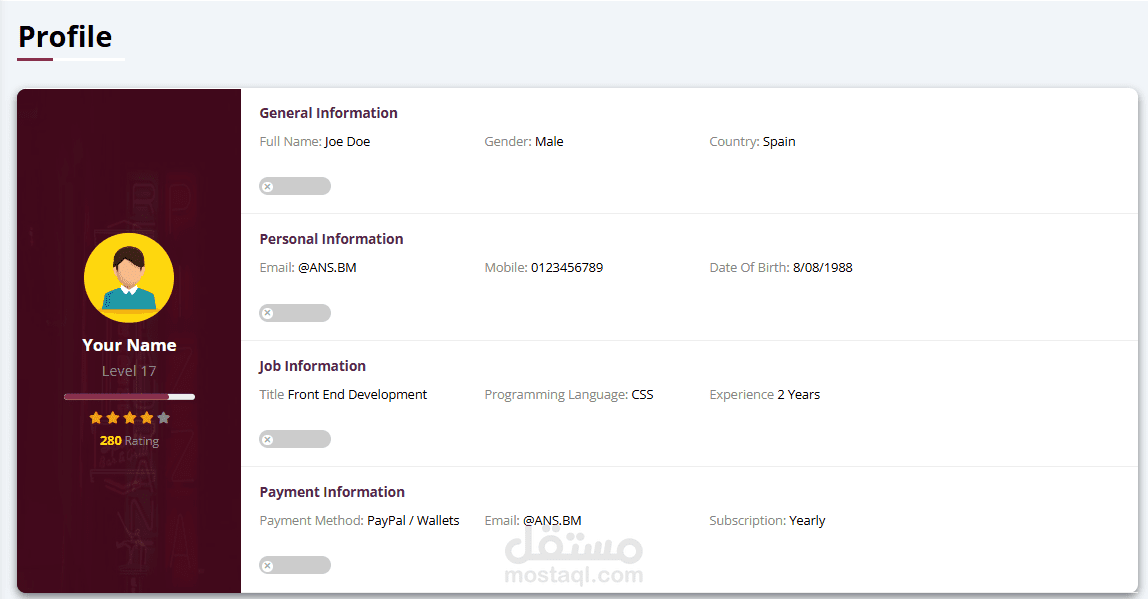
Task: Select the Job Information heading
Action: point(313,366)
